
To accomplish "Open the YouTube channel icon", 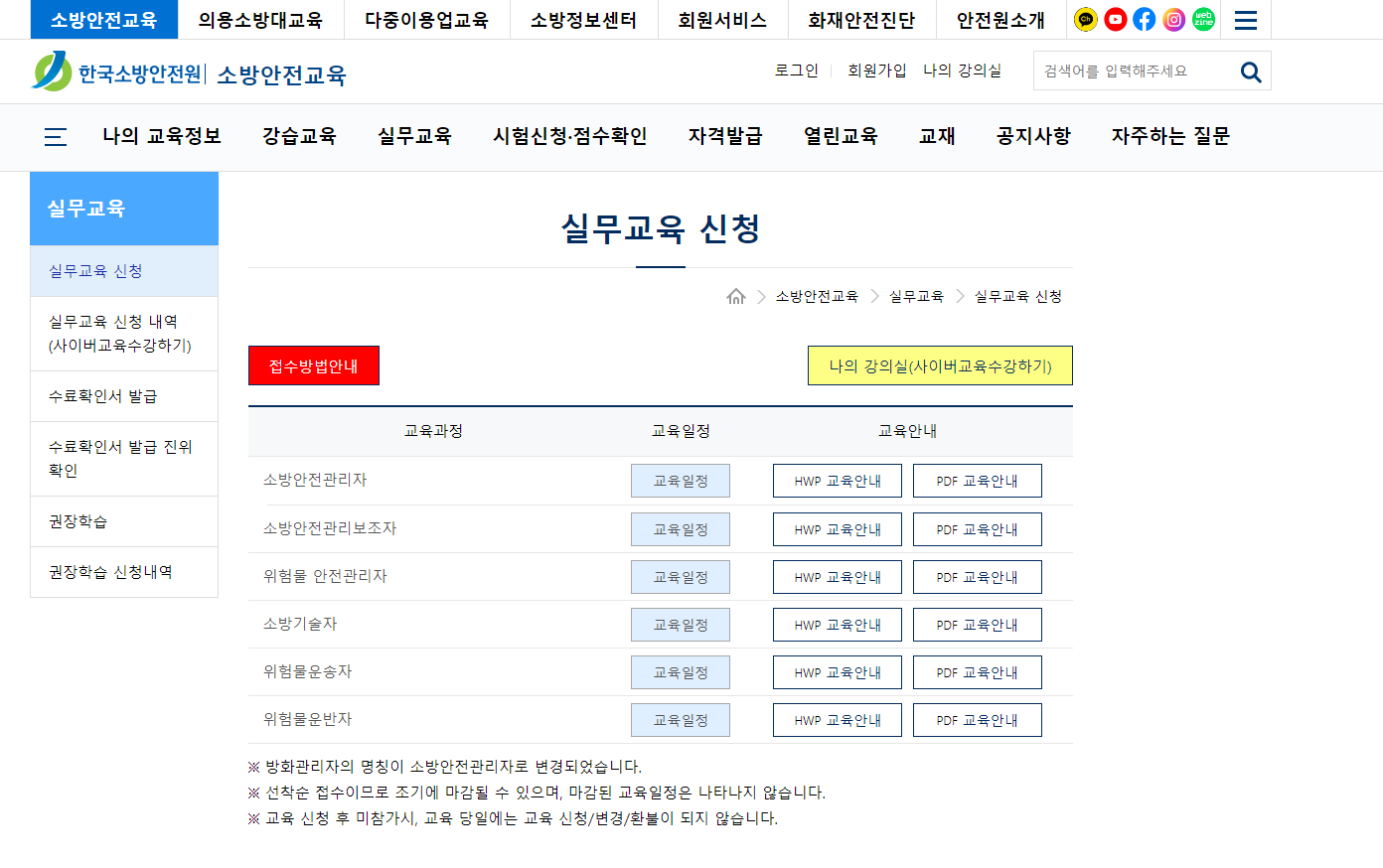I will (x=1115, y=19).
